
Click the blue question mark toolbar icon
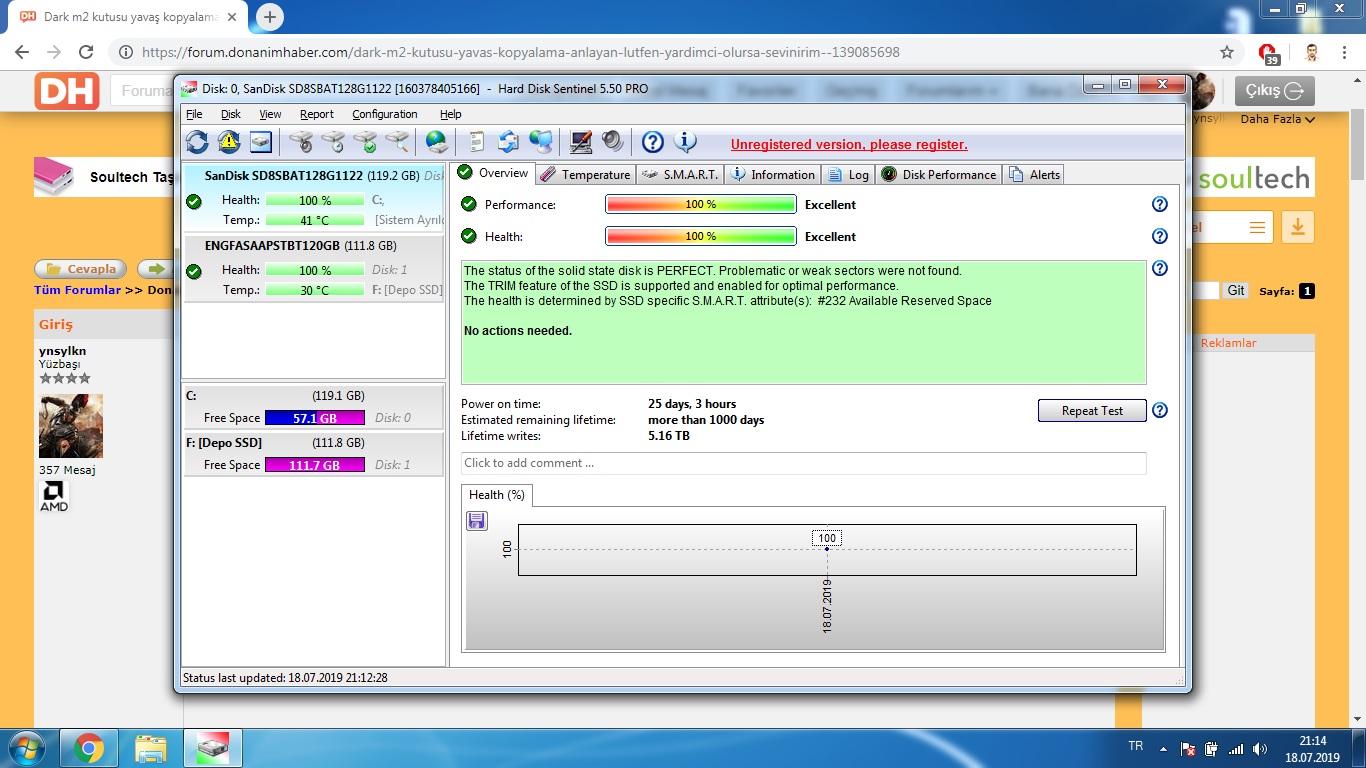[x=652, y=142]
